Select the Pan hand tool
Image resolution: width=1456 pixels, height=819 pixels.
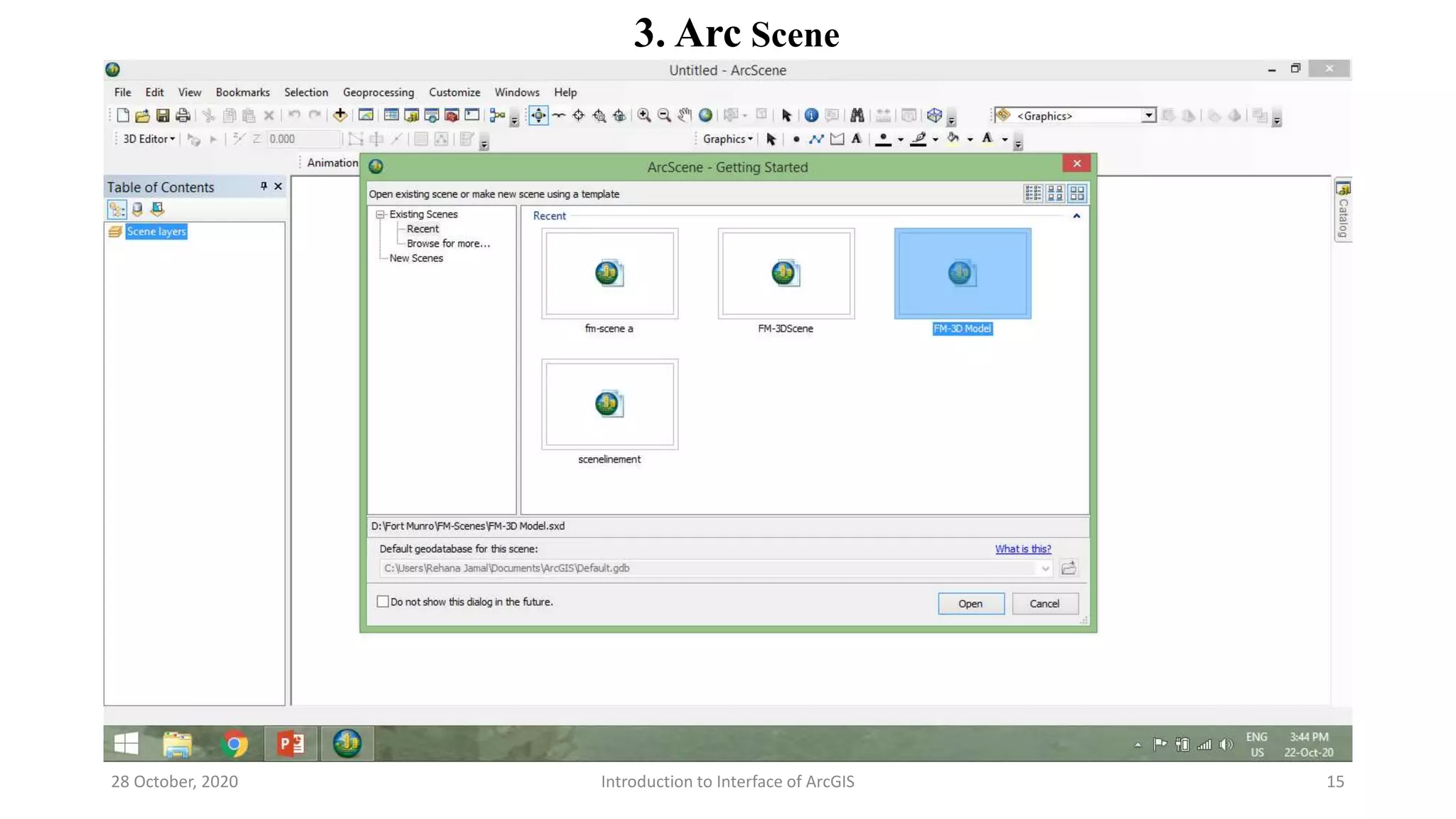[684, 115]
